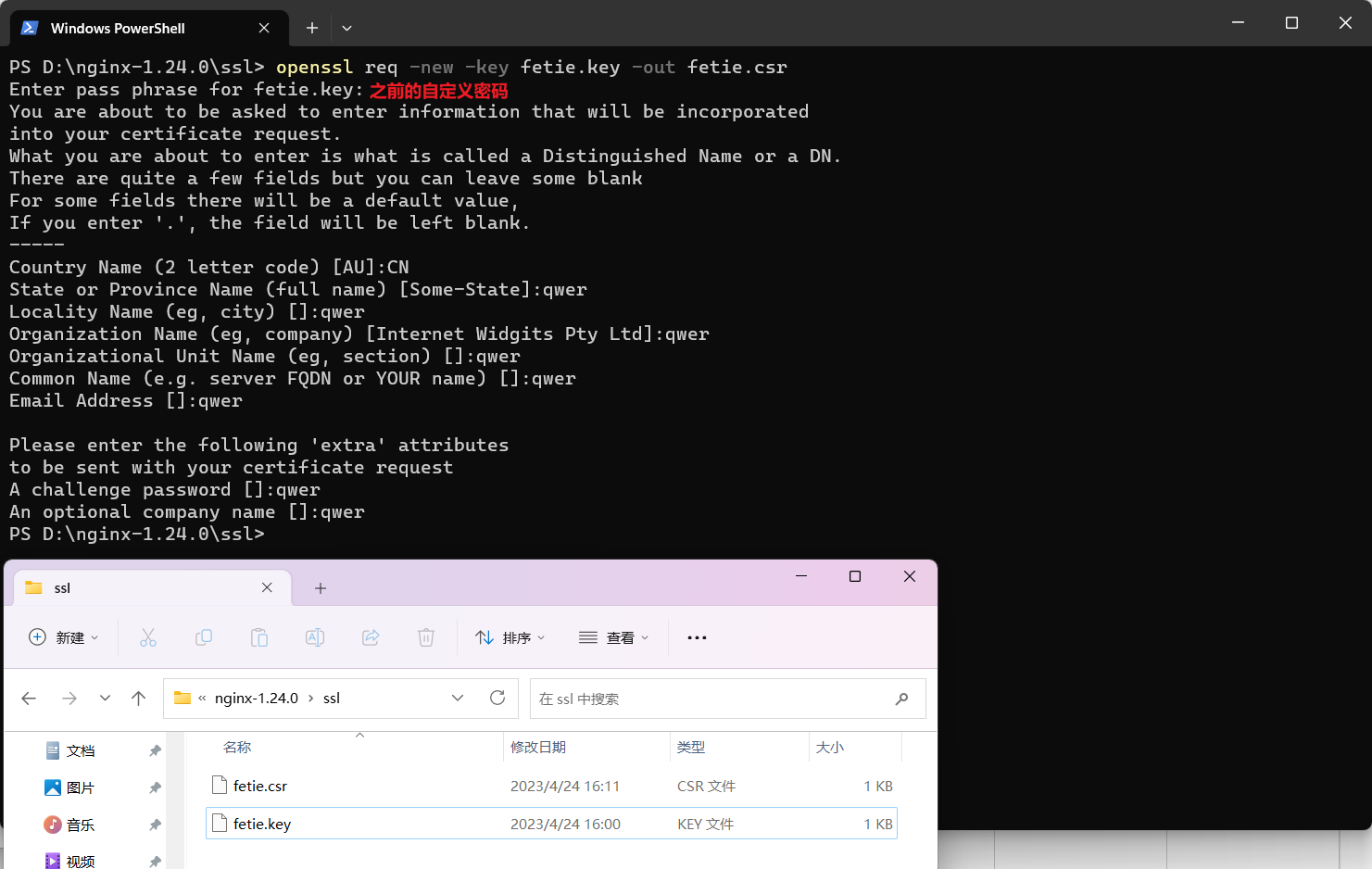Sort by 大小 column header
This screenshot has width=1372, height=869.
click(830, 747)
